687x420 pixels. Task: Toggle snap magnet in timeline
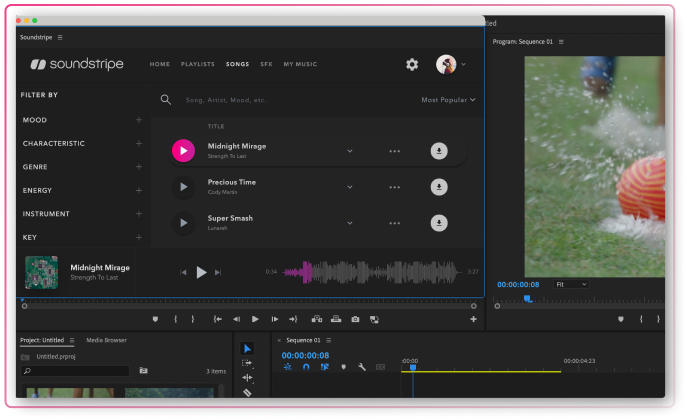(307, 367)
